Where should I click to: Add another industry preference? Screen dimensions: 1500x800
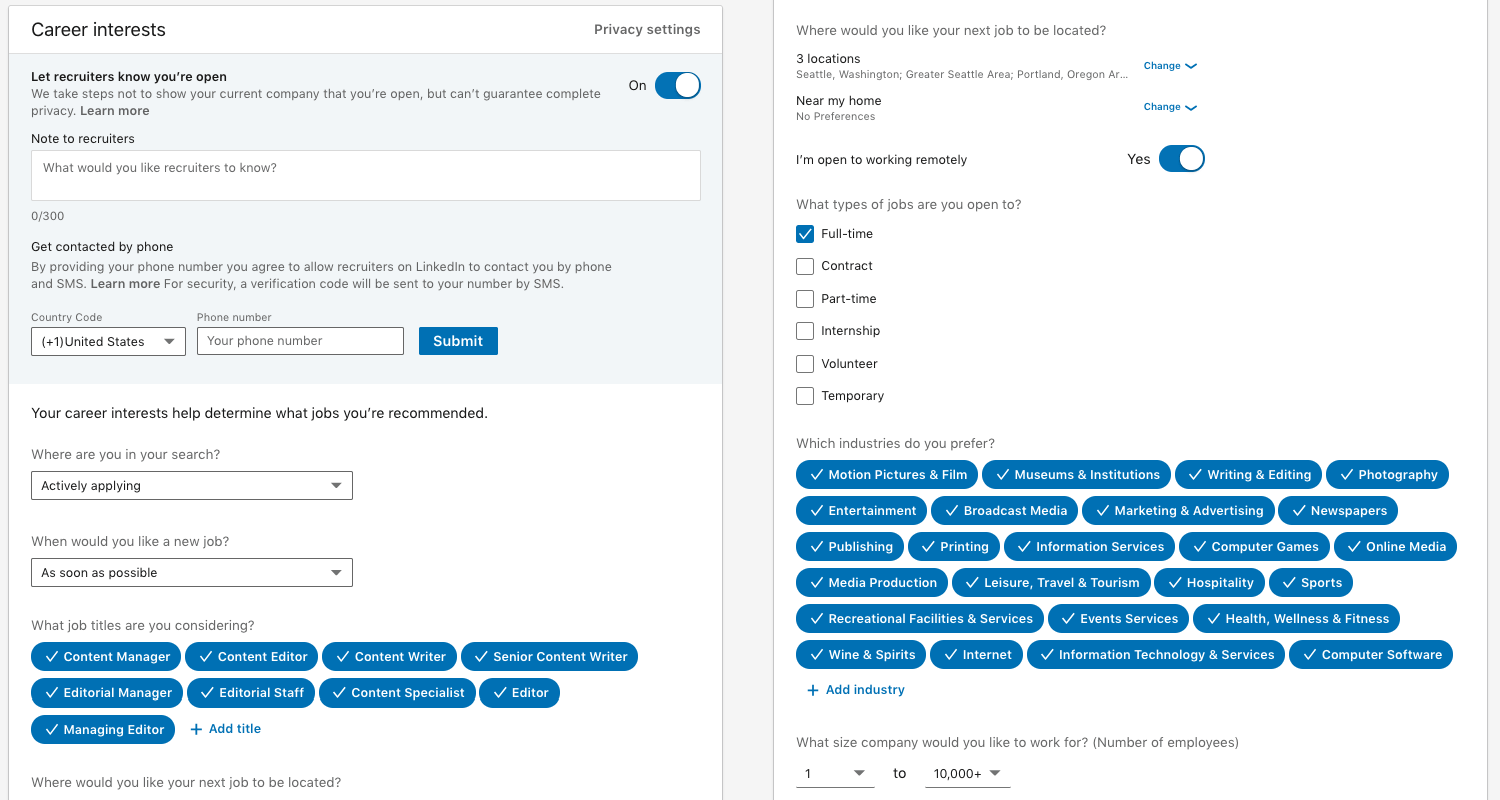point(855,689)
